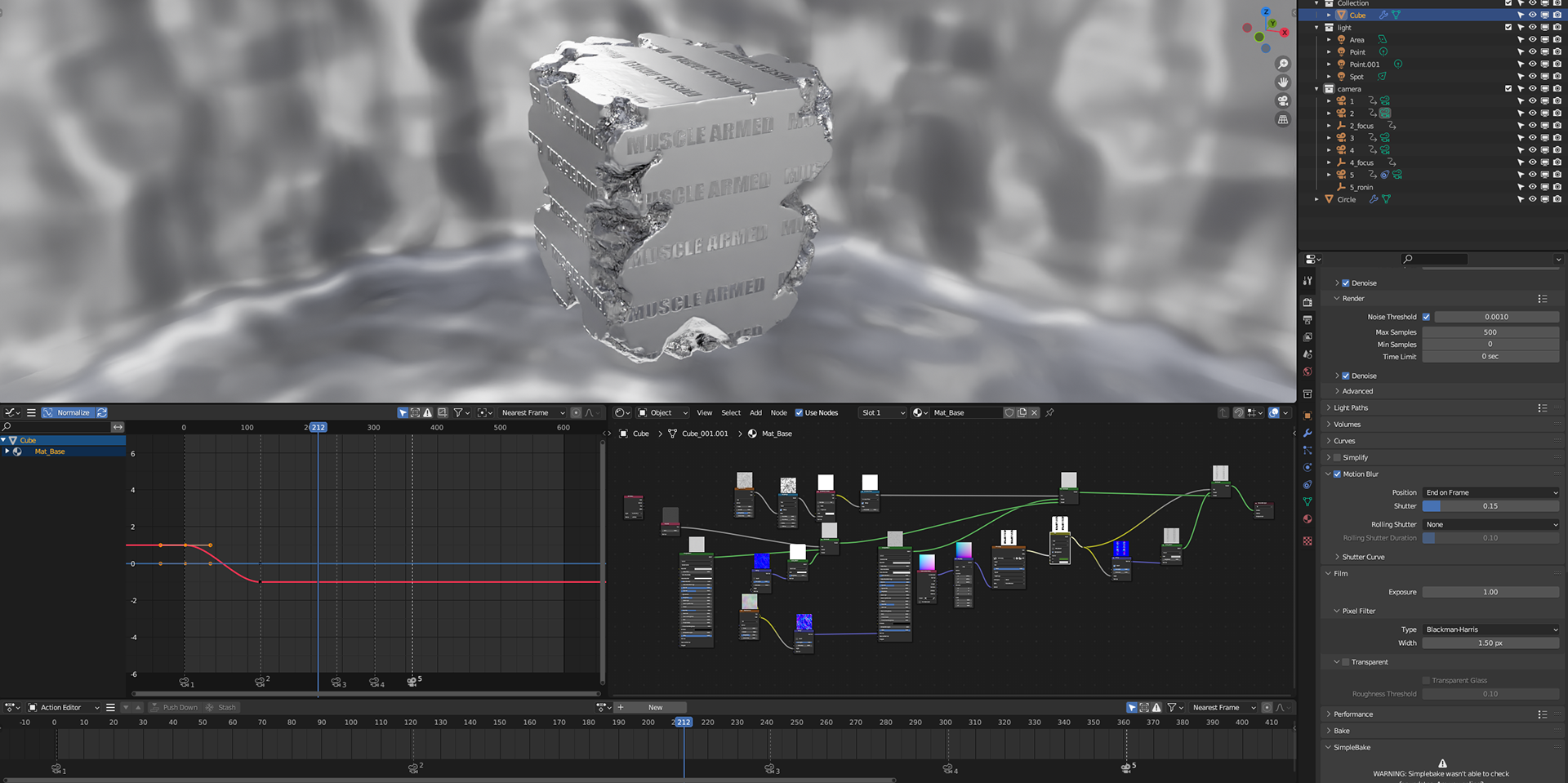Click the Stash button
The image size is (1568, 783).
click(221, 707)
